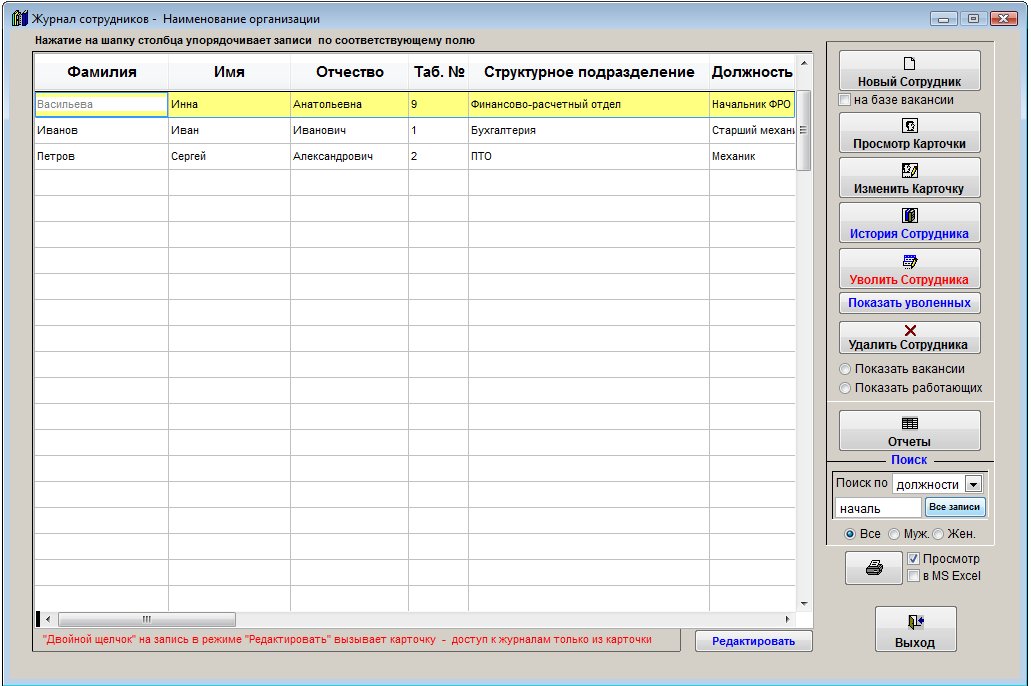Click the Все записи button
The width and height of the screenshot is (1031, 686).
click(955, 507)
